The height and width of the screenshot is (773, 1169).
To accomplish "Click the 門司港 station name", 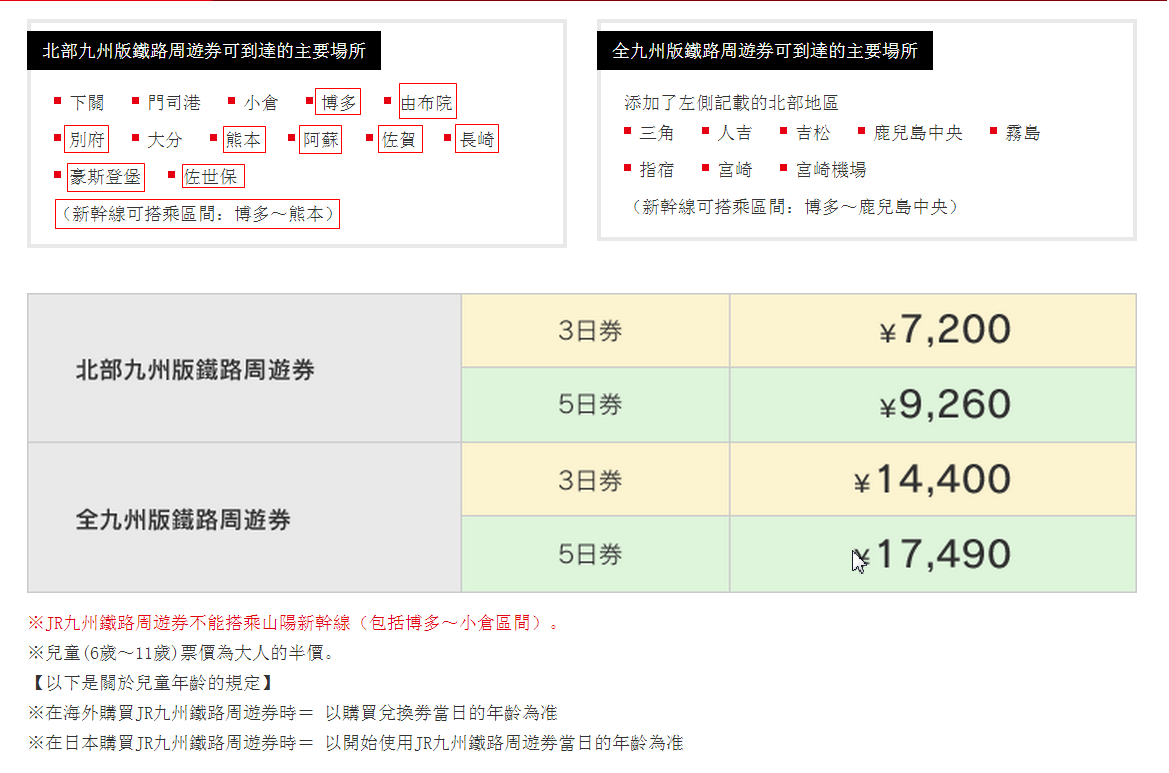I will [x=174, y=103].
